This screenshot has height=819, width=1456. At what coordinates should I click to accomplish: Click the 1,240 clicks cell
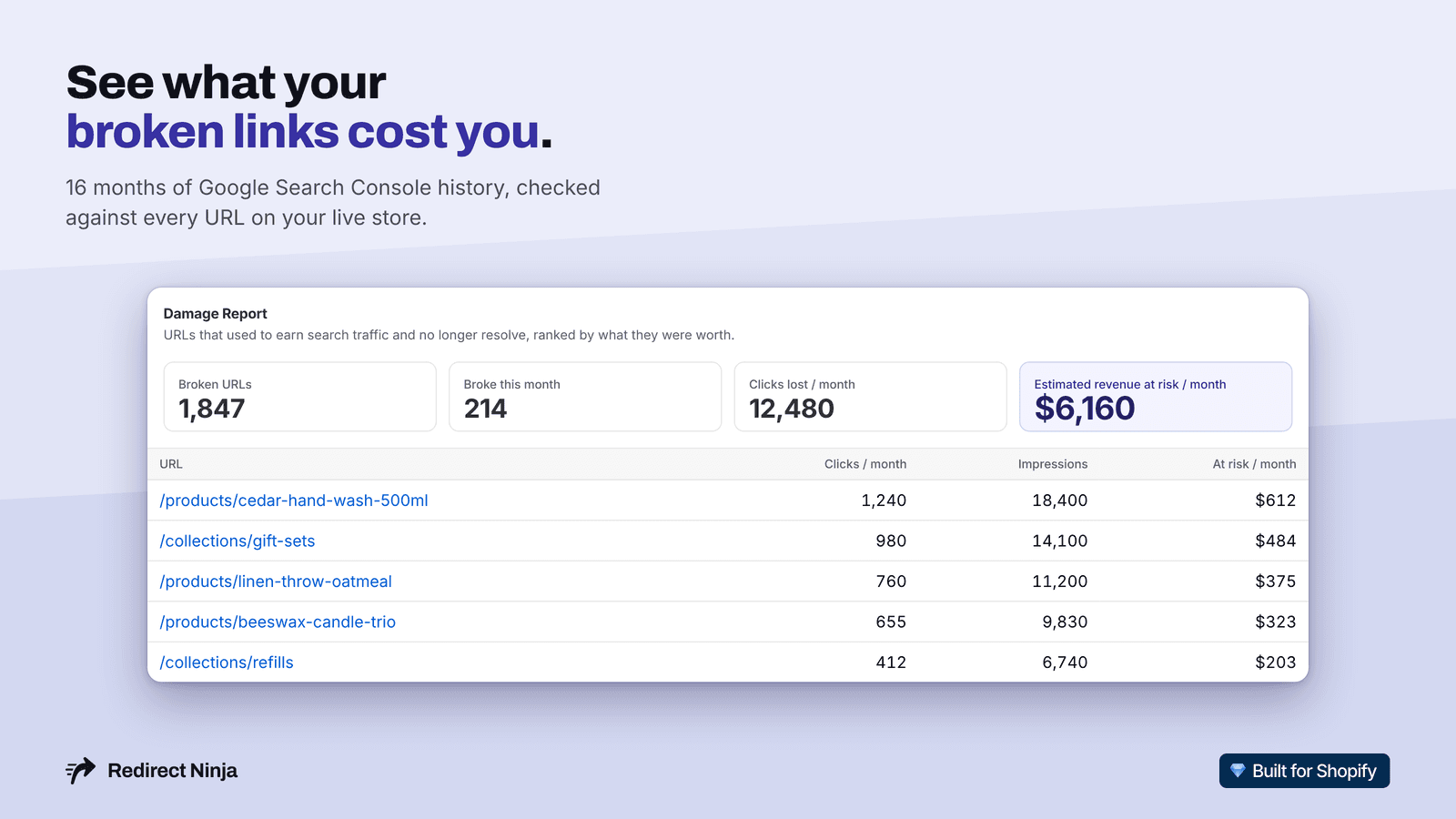[x=884, y=500]
